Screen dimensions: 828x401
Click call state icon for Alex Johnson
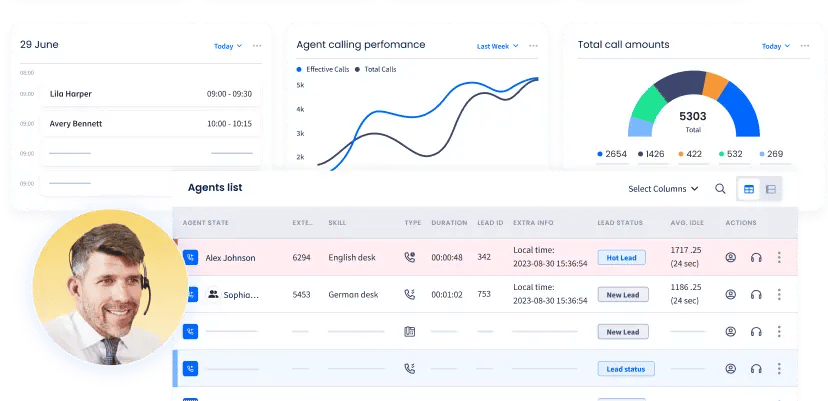click(x=190, y=258)
